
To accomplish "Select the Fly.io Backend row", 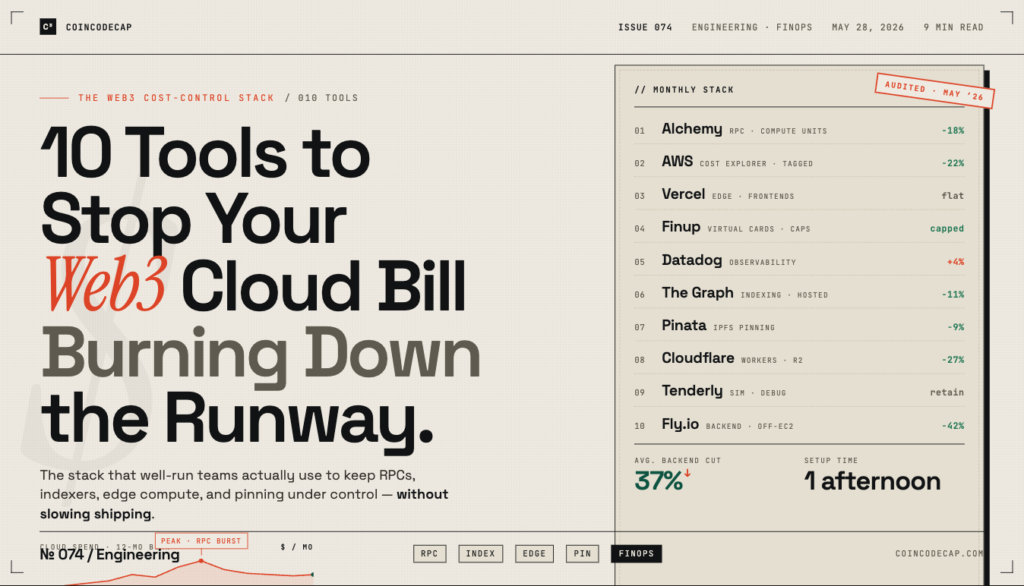I will tap(799, 425).
